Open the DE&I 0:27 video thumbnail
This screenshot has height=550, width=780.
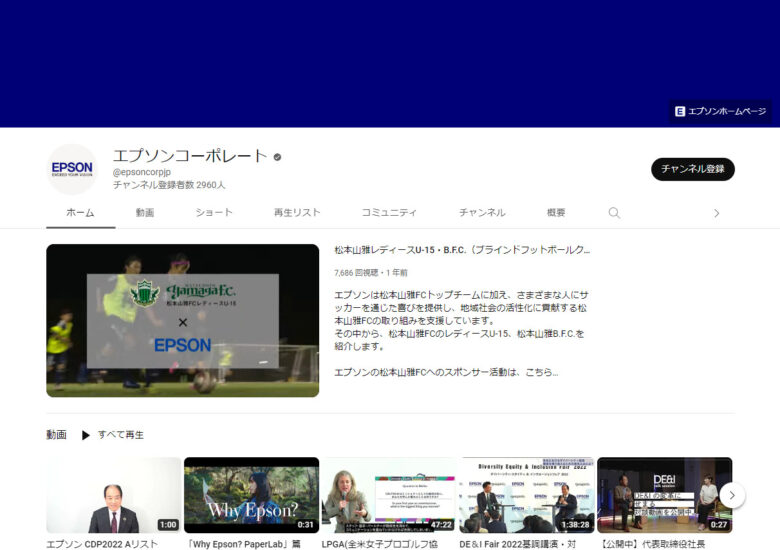point(665,495)
